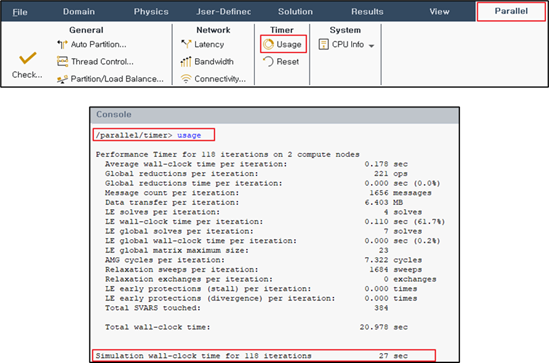Click the LE wall-clock time per iteration line
This screenshot has height=363, width=550.
[275, 222]
